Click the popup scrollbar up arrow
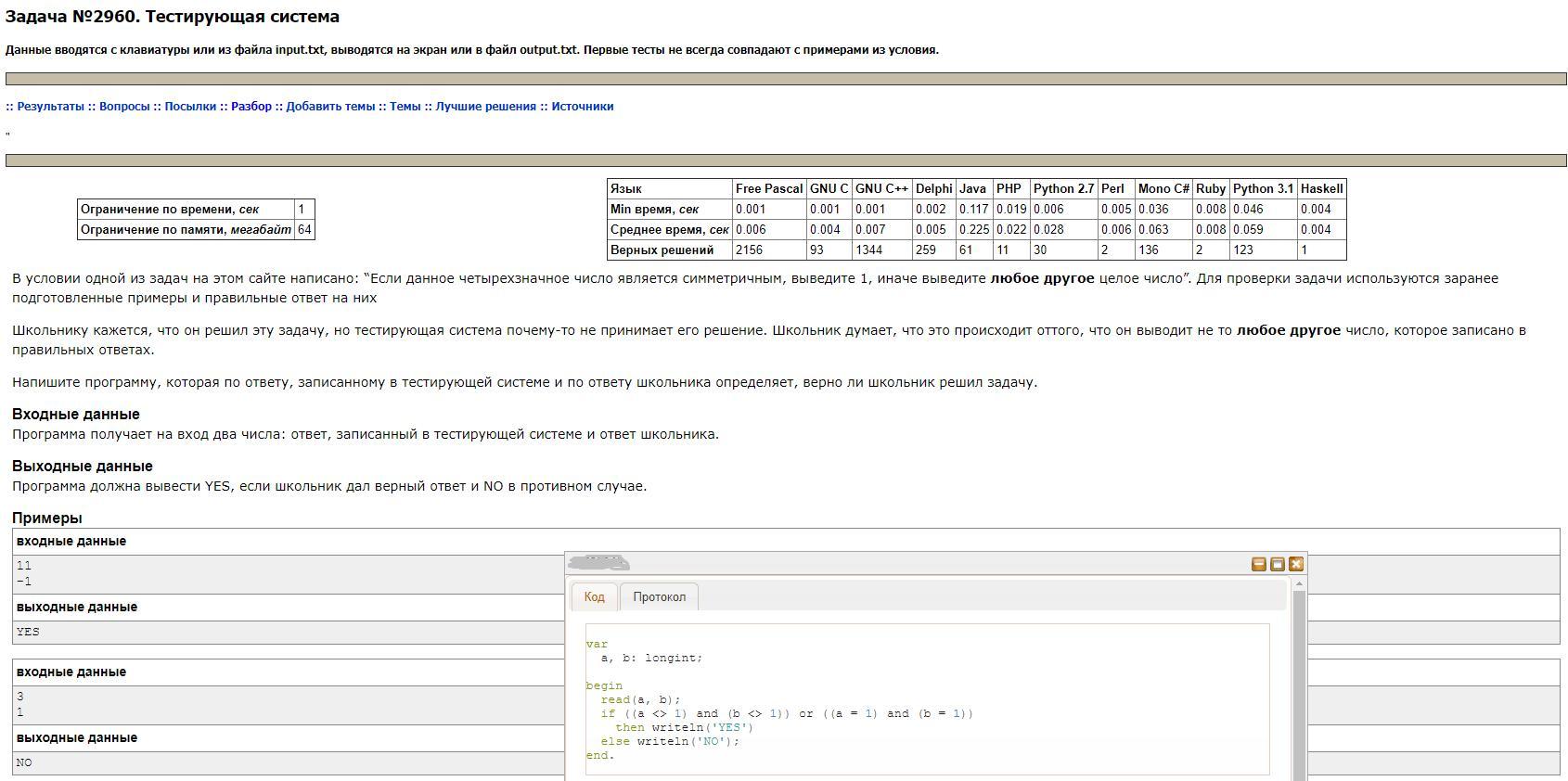Image resolution: width=1568 pixels, height=781 pixels. 1299,584
